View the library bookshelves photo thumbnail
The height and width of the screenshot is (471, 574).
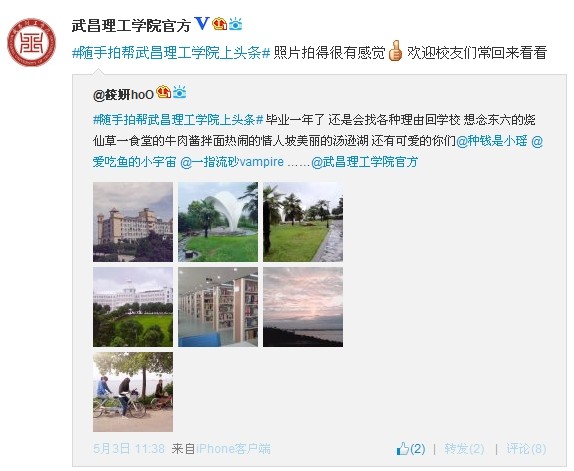click(218, 307)
